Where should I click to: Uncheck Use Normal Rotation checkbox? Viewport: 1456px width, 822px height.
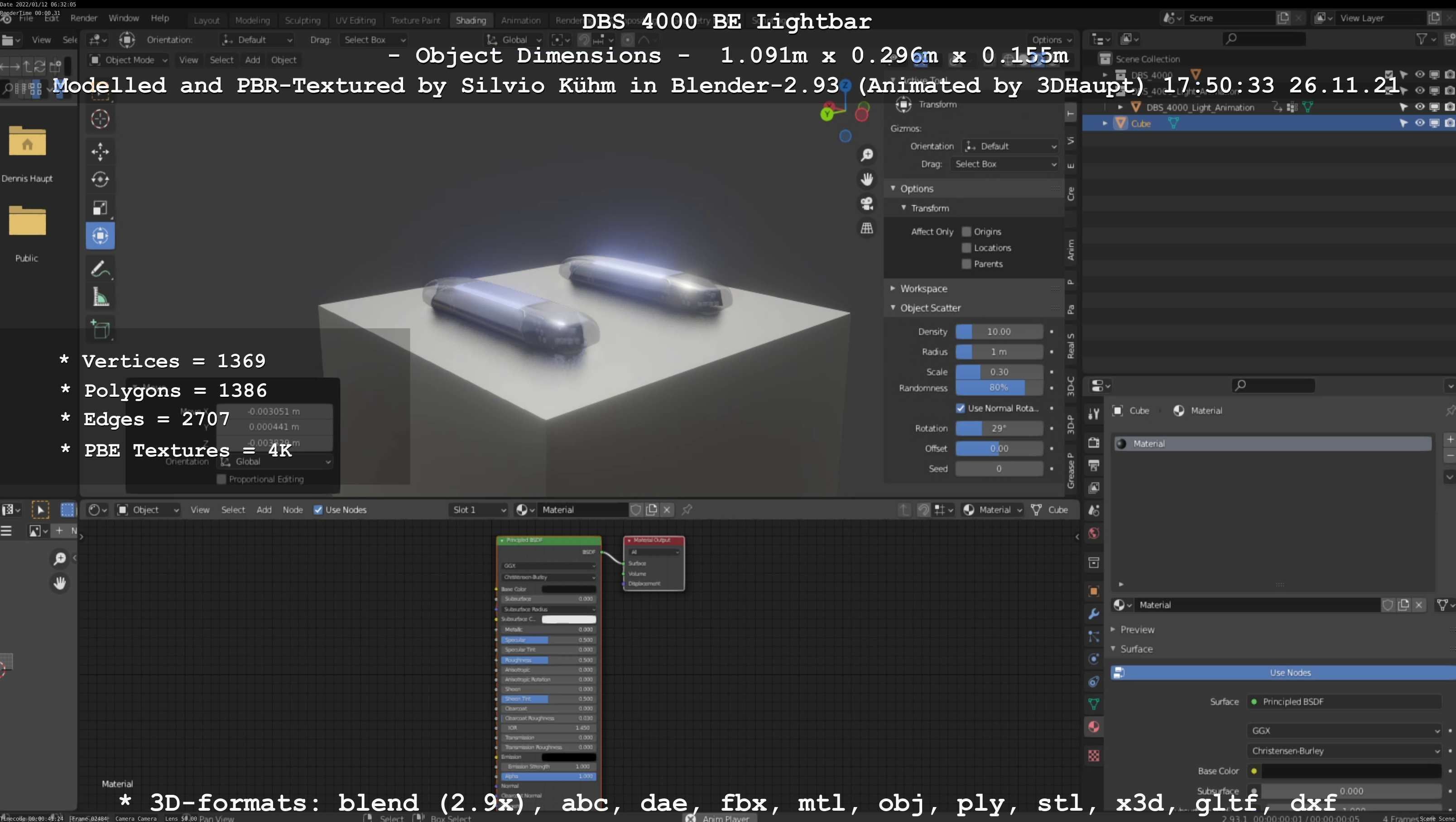tap(960, 408)
